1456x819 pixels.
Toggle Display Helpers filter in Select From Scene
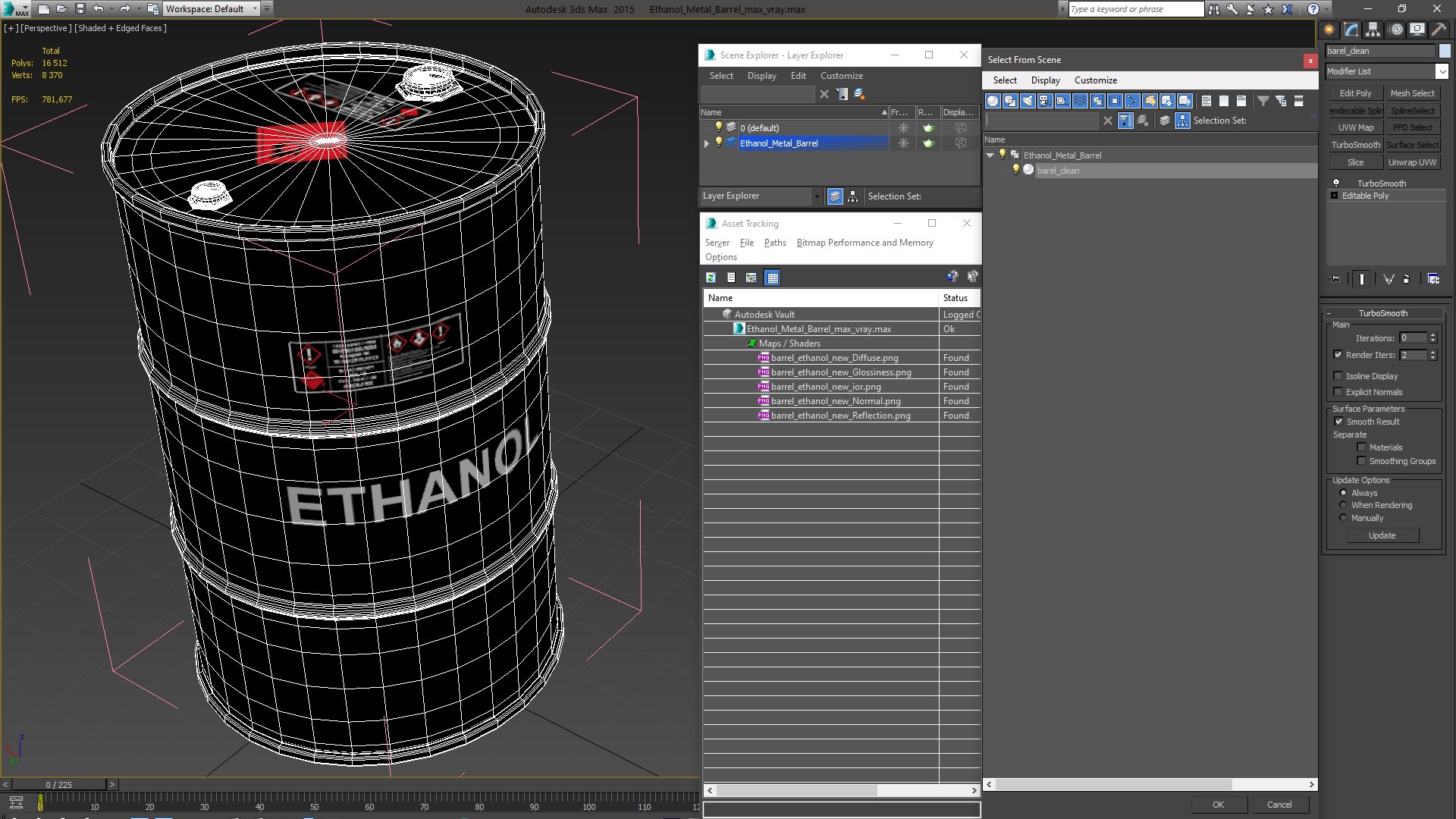(x=1062, y=101)
